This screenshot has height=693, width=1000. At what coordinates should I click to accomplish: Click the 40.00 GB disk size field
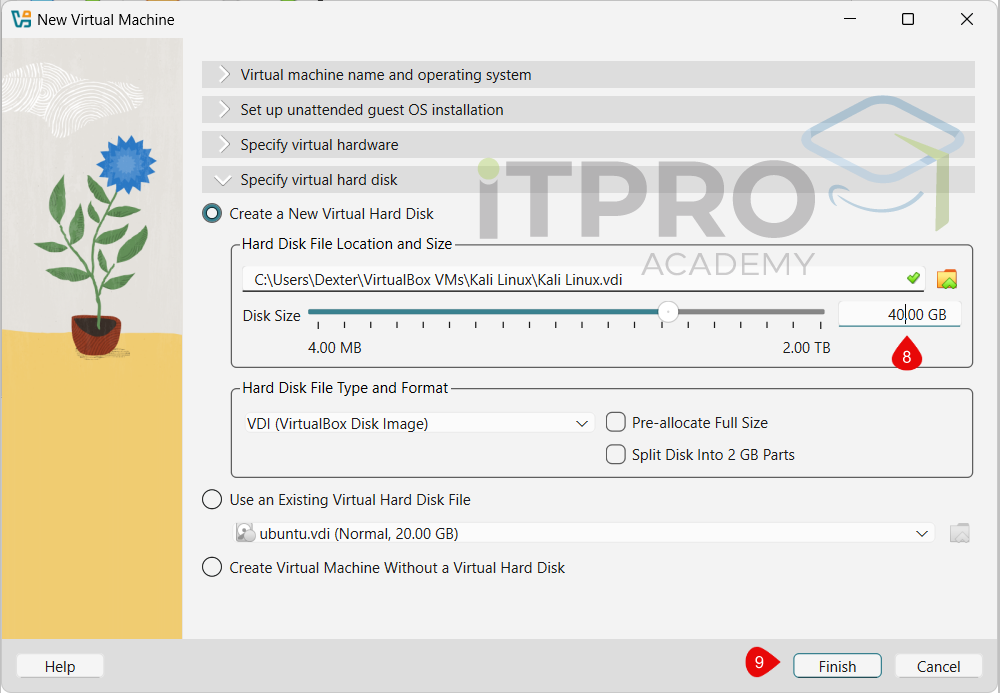pyautogui.click(x=899, y=314)
